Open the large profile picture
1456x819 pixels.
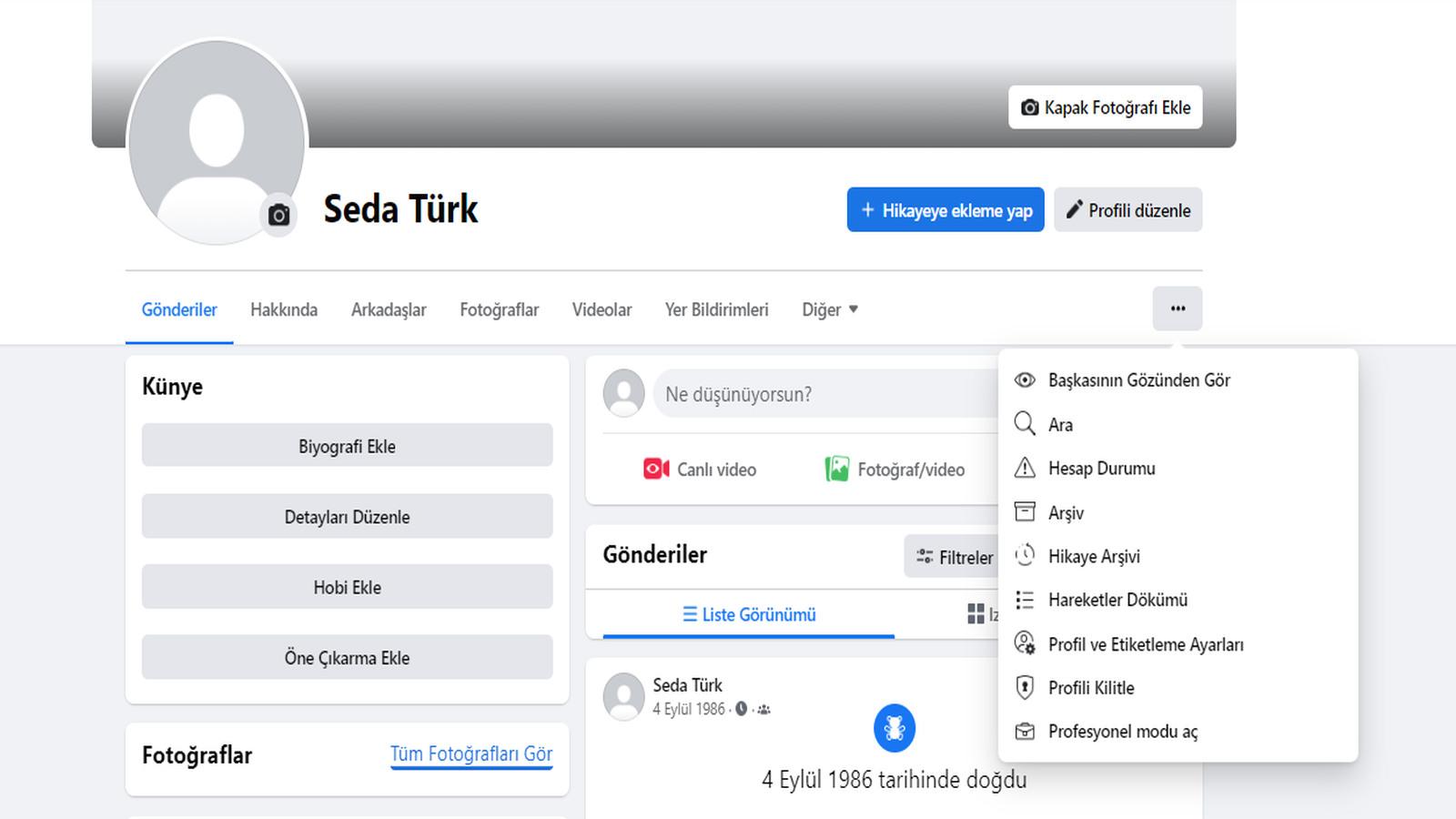pos(217,142)
